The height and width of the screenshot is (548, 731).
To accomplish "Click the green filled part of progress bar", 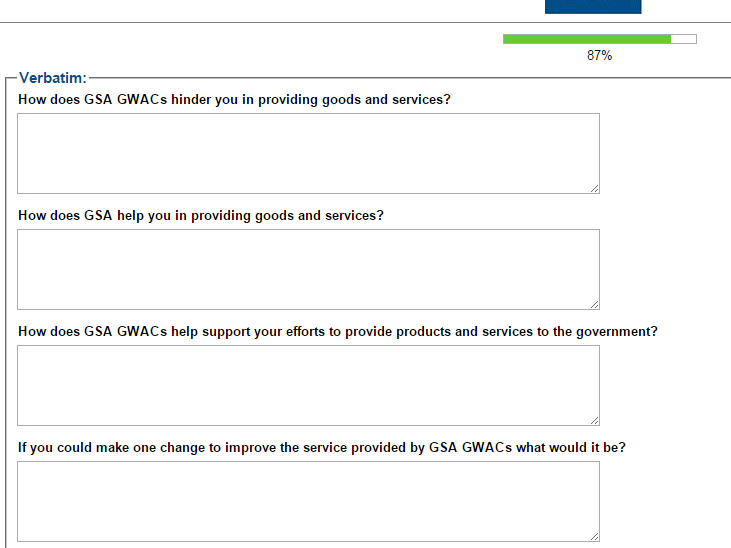I will (x=586, y=39).
